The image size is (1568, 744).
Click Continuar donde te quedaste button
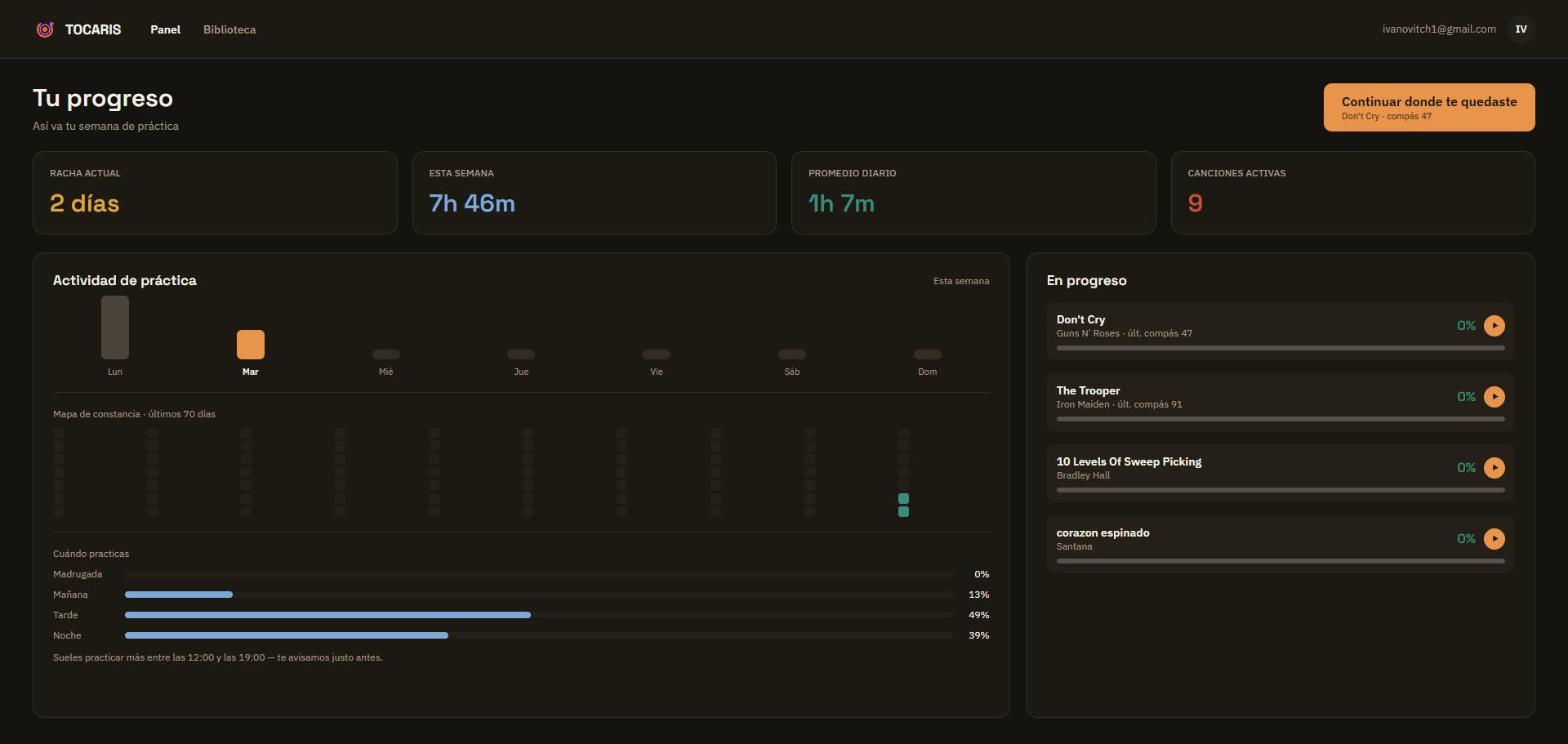[1429, 107]
